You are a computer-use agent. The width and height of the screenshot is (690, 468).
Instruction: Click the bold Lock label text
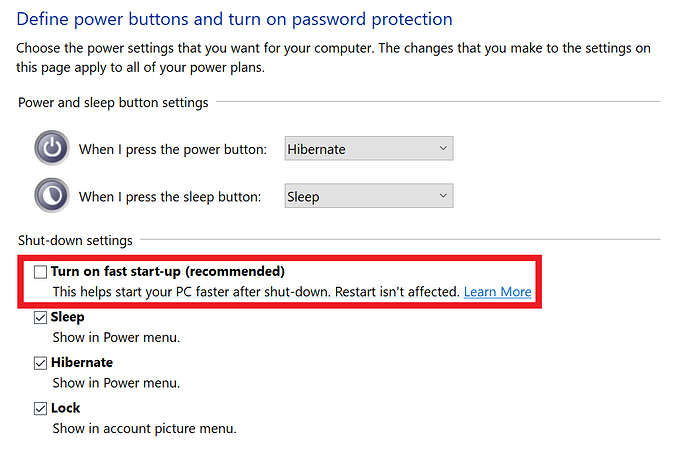(x=66, y=408)
